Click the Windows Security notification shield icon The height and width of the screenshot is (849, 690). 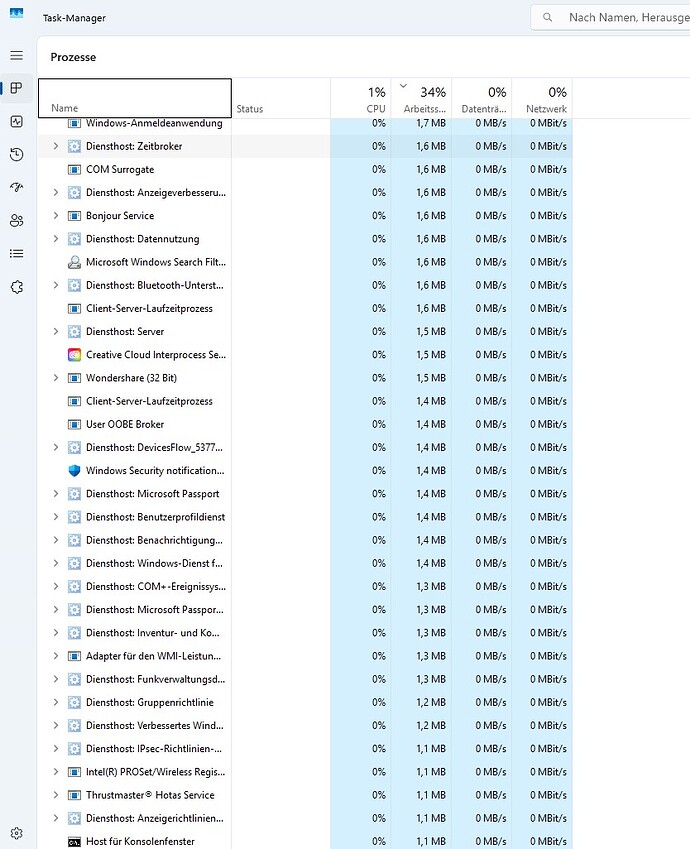74,471
